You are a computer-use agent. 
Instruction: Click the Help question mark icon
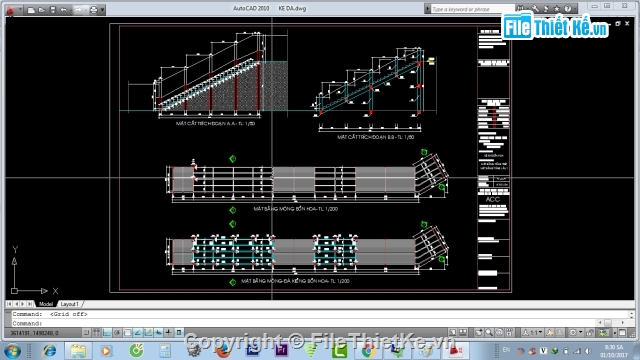click(567, 9)
